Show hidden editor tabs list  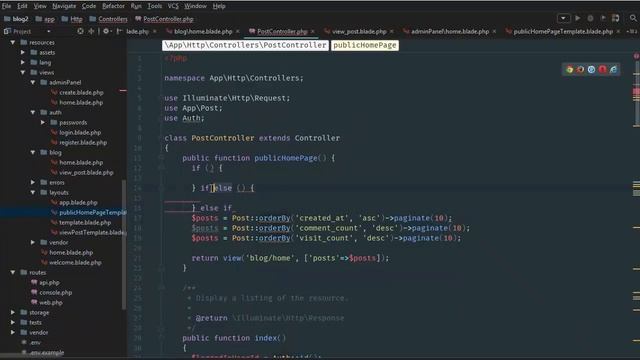(x=632, y=31)
